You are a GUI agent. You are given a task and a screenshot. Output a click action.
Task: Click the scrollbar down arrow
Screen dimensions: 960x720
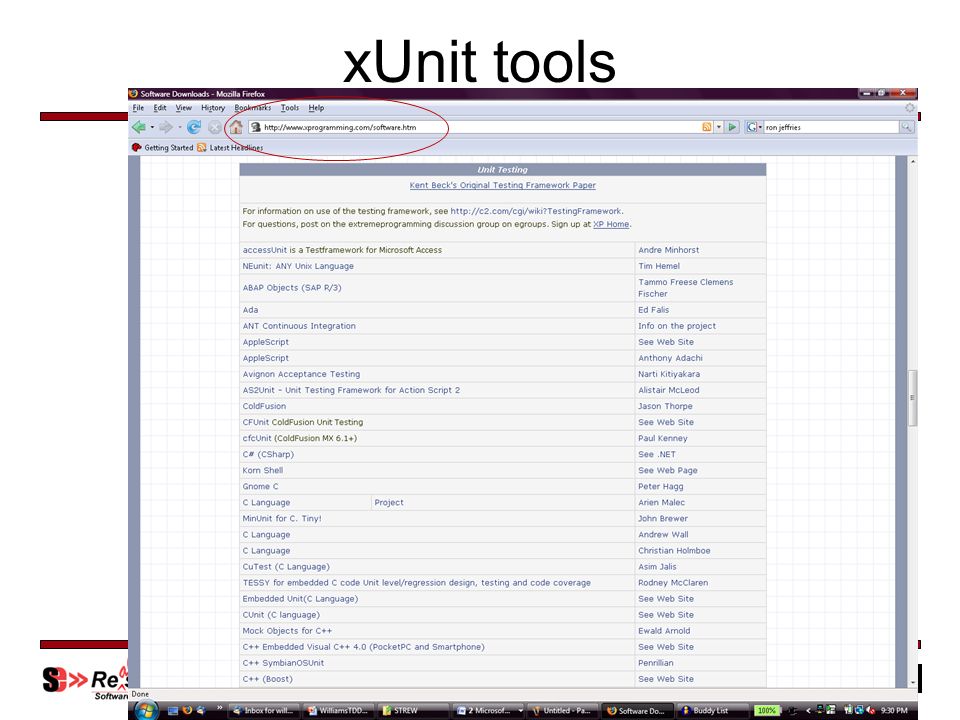913,682
